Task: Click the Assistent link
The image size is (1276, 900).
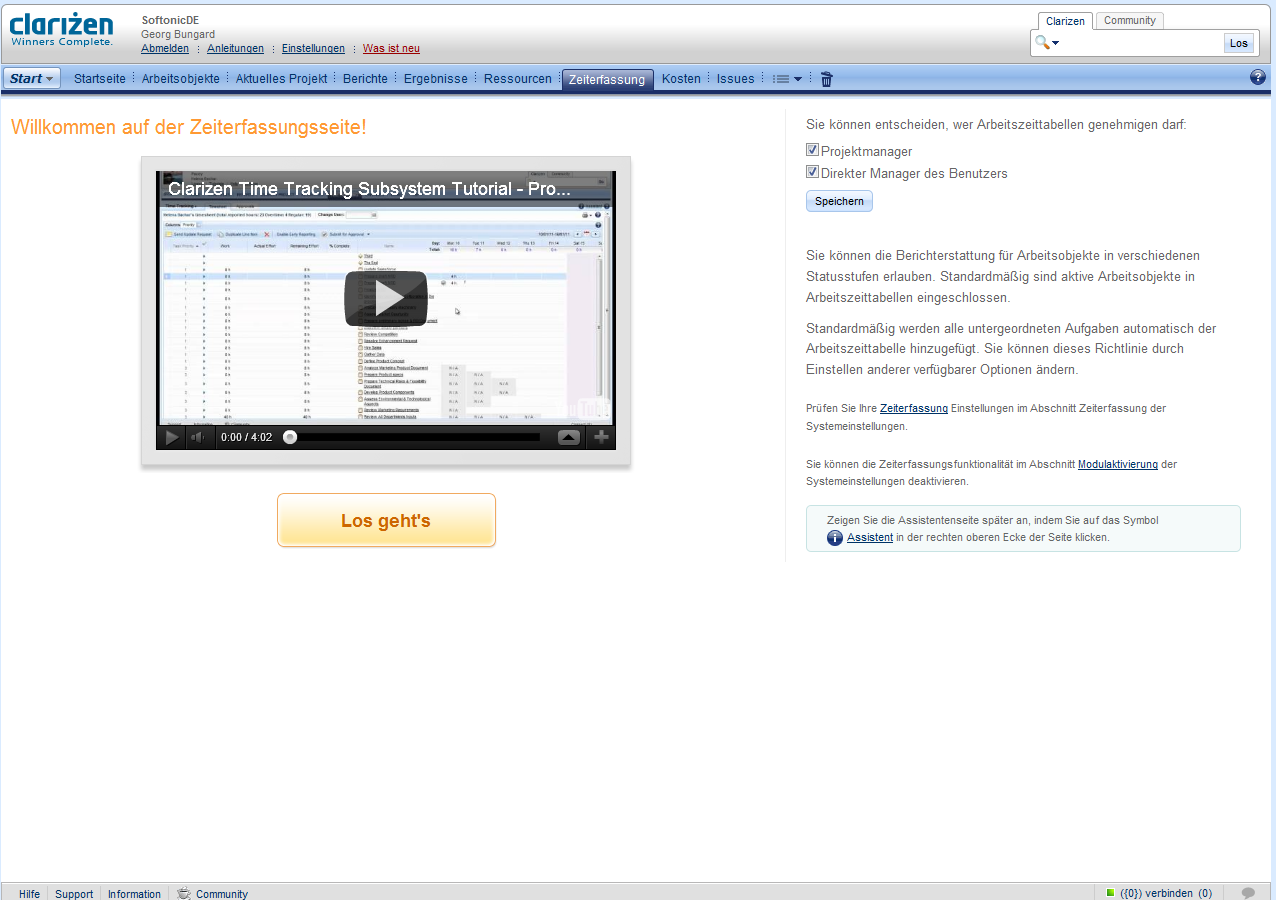Action: coord(870,537)
